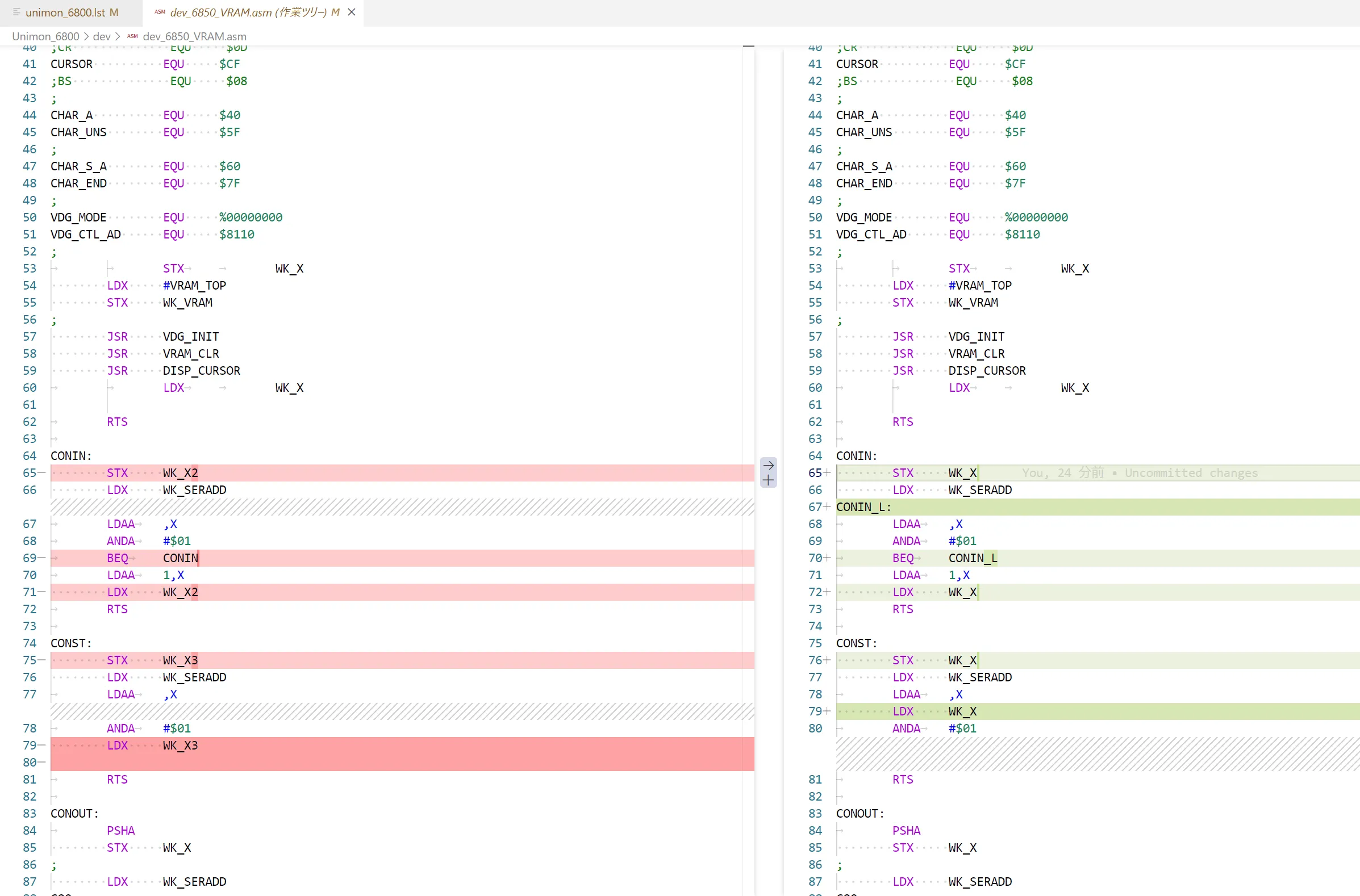Click the chevron after Unimon_6800 in breadcrumb
The height and width of the screenshot is (896, 1360).
click(86, 36)
